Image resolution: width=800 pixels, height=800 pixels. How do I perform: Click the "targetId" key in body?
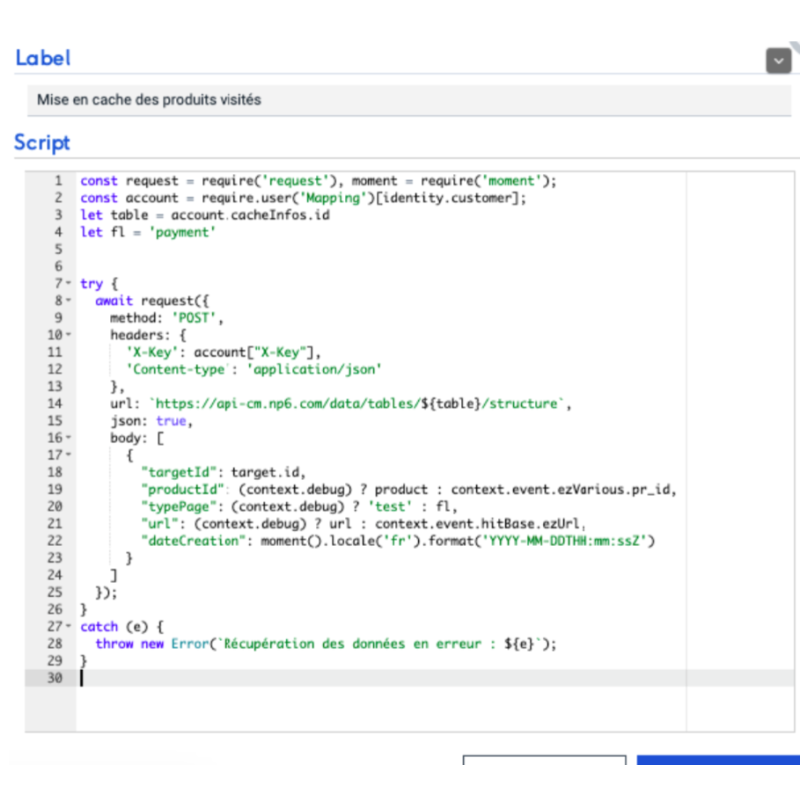click(182, 472)
